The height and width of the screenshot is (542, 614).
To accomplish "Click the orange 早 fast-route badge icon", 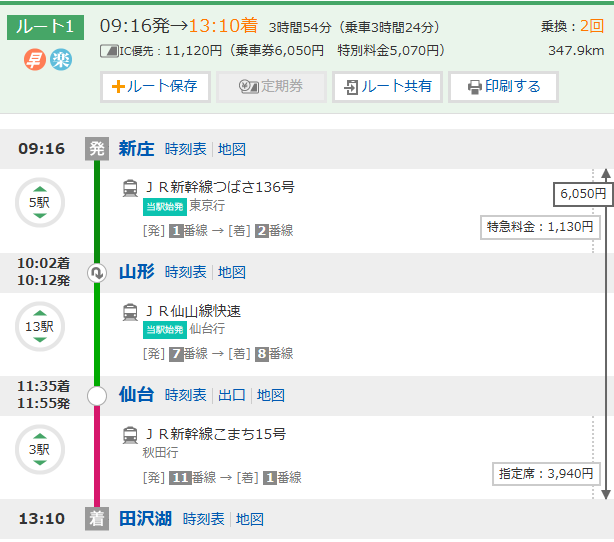I will tap(35, 60).
